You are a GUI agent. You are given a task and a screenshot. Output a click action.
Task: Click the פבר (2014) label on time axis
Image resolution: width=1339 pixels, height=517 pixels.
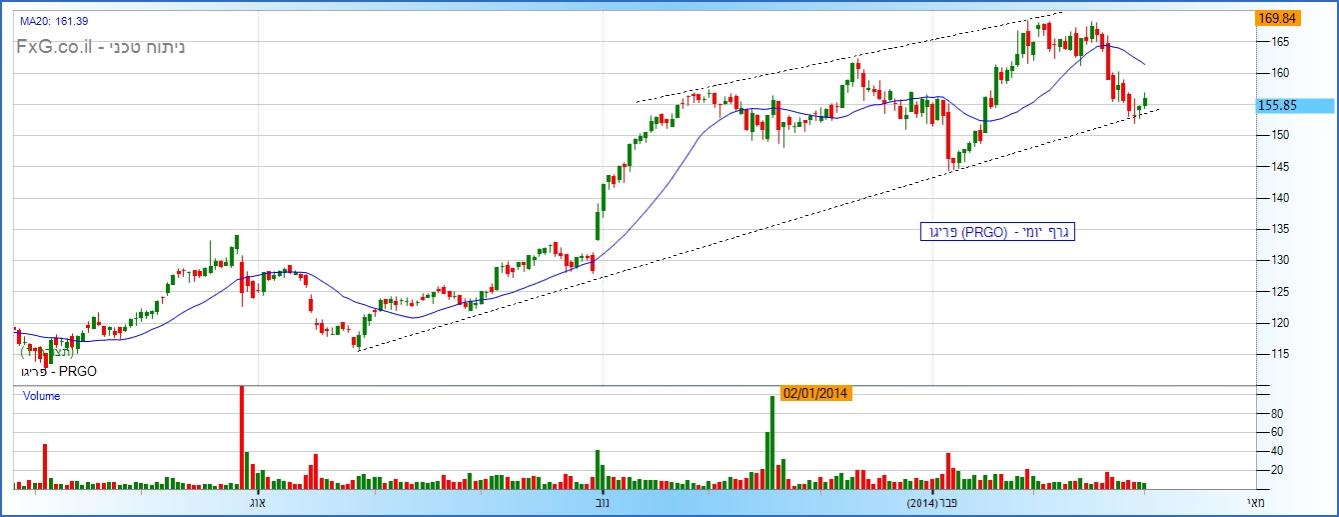pyautogui.click(x=932, y=504)
